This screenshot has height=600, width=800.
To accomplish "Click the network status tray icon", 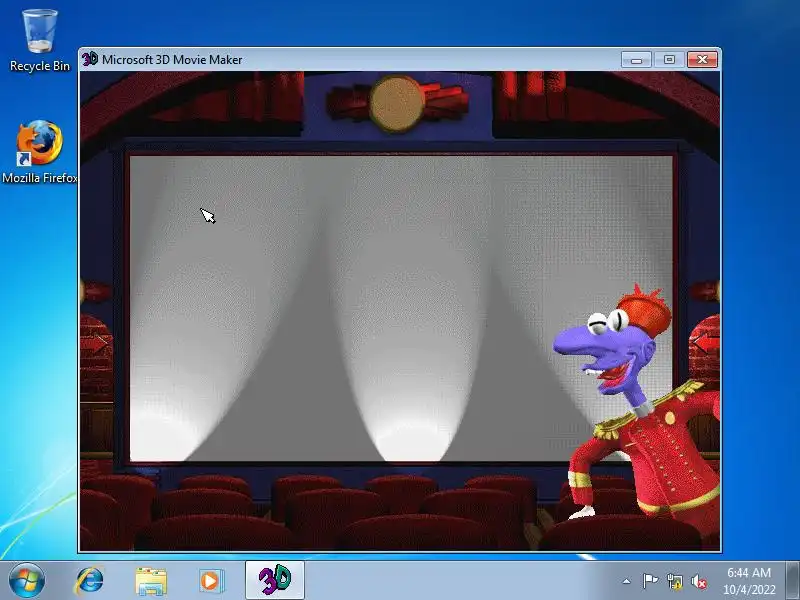I will click(x=674, y=581).
